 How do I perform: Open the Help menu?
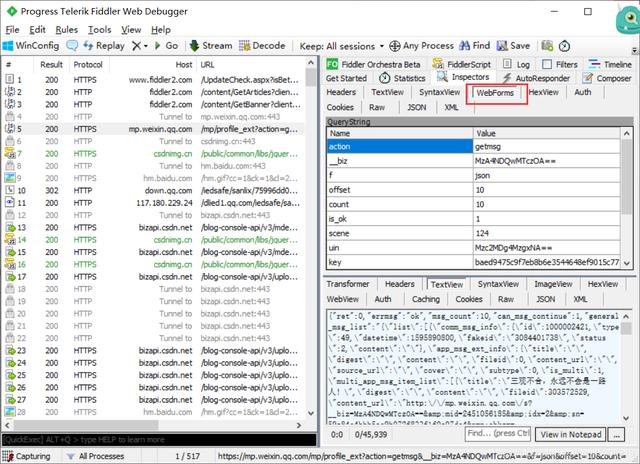161,30
